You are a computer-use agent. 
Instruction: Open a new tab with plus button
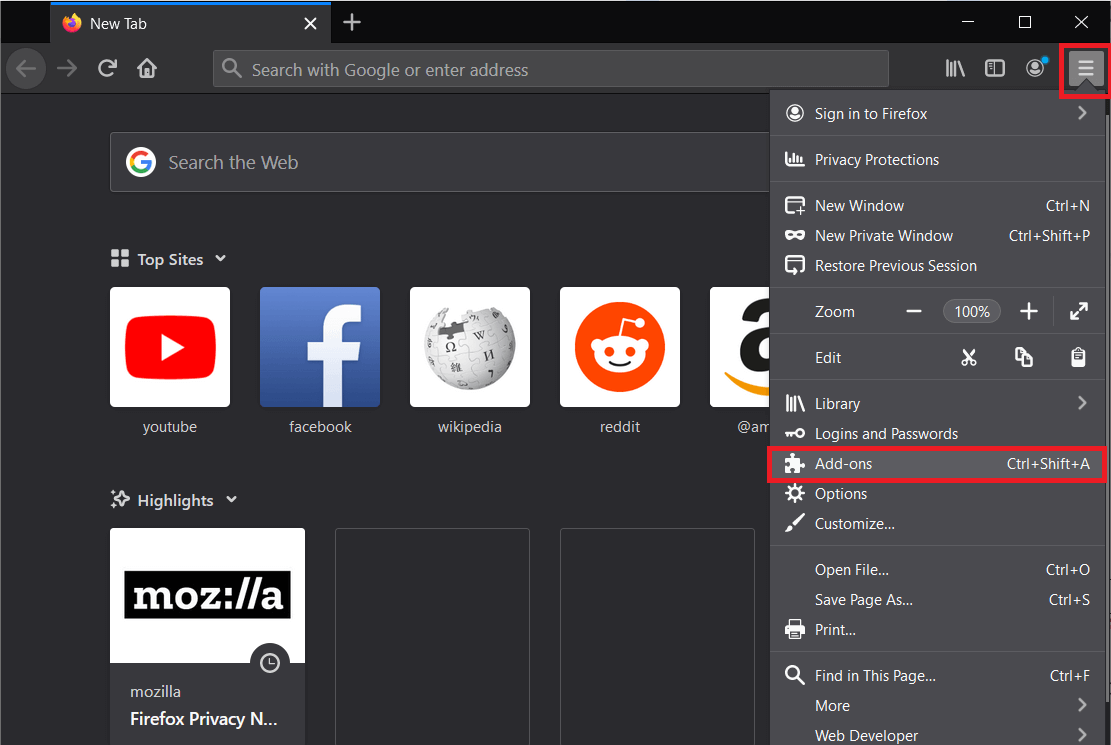[x=351, y=23]
